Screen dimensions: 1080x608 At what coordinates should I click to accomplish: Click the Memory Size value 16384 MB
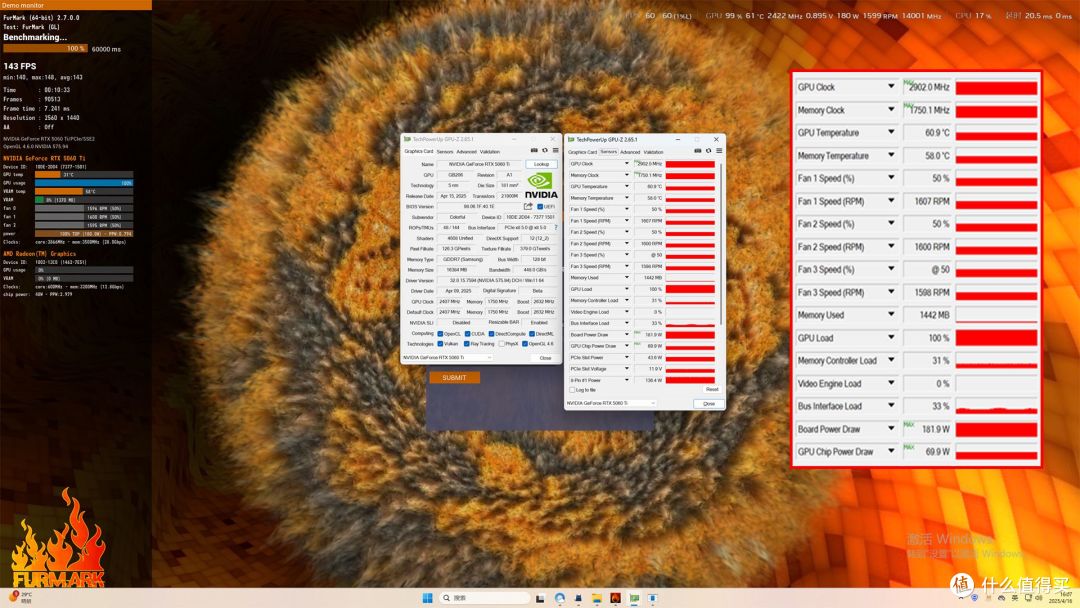pyautogui.click(x=456, y=270)
